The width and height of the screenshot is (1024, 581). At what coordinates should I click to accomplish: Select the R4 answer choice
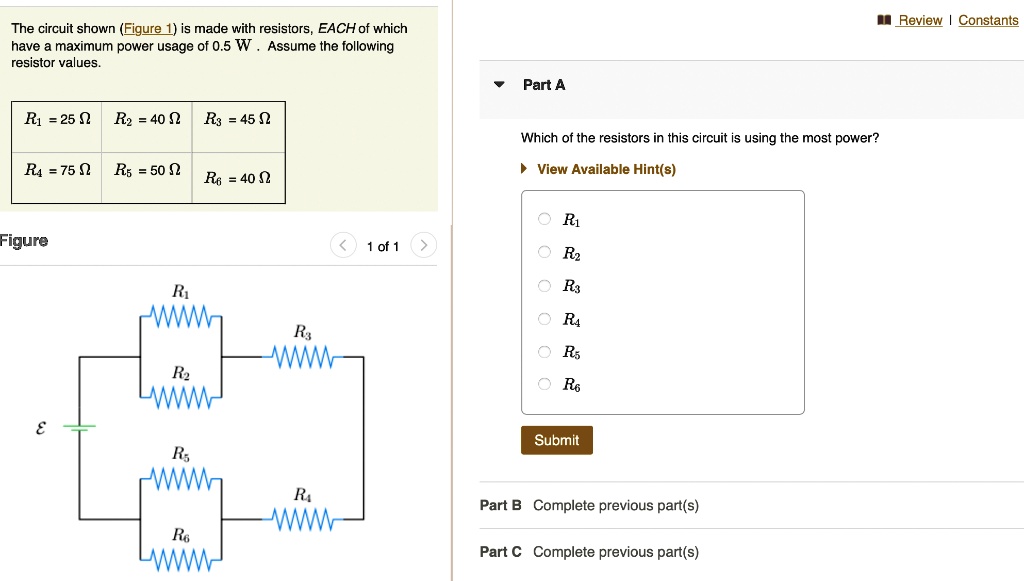pyautogui.click(x=544, y=319)
